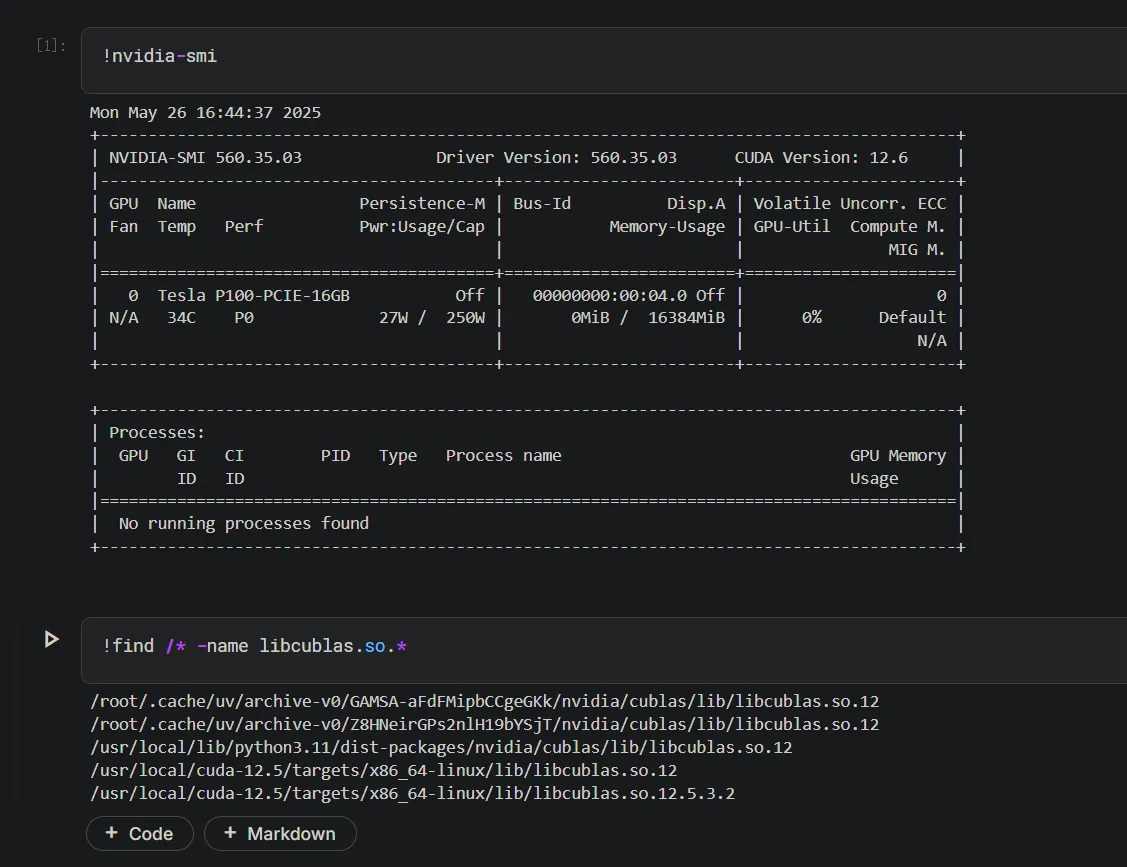Add a new Markdown cell
This screenshot has height=867, width=1127.
click(280, 833)
